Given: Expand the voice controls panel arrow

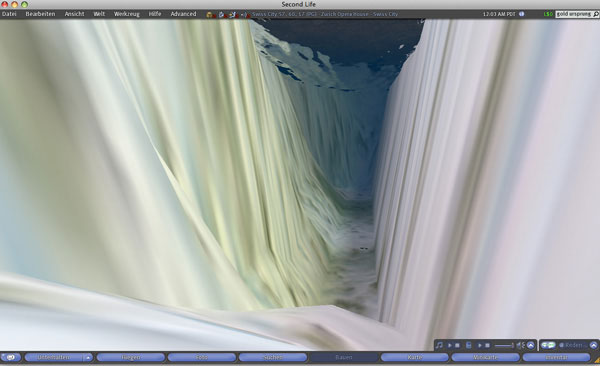Looking at the screenshot, I should pos(593,345).
